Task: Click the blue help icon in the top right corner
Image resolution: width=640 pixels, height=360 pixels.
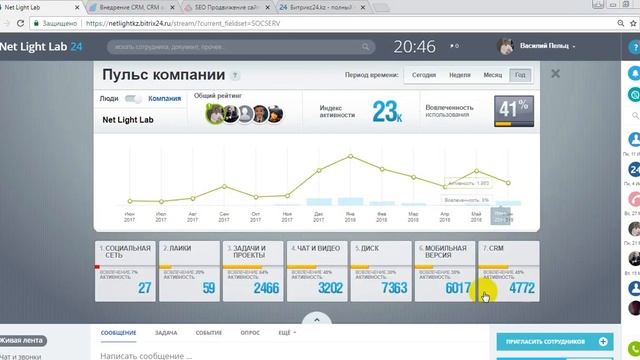Action: [x=635, y=47]
